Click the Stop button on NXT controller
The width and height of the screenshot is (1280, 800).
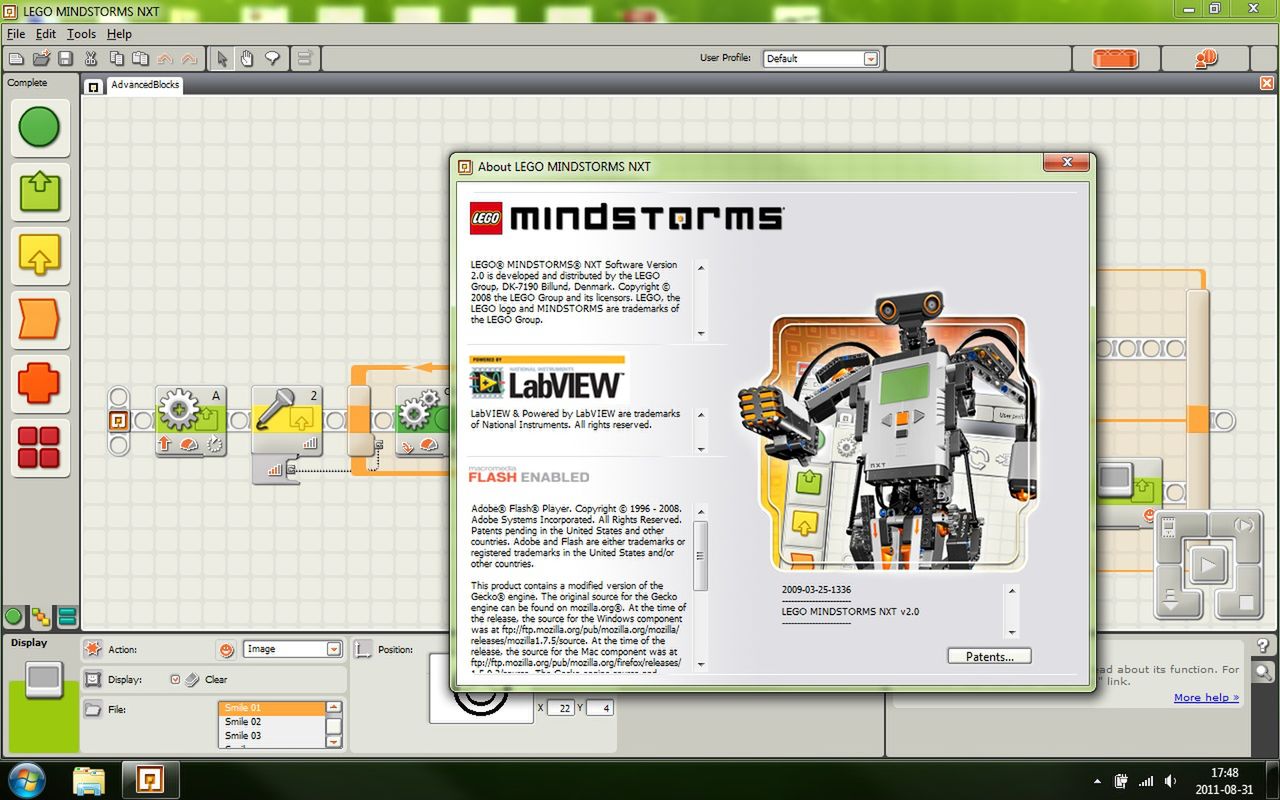click(1245, 602)
